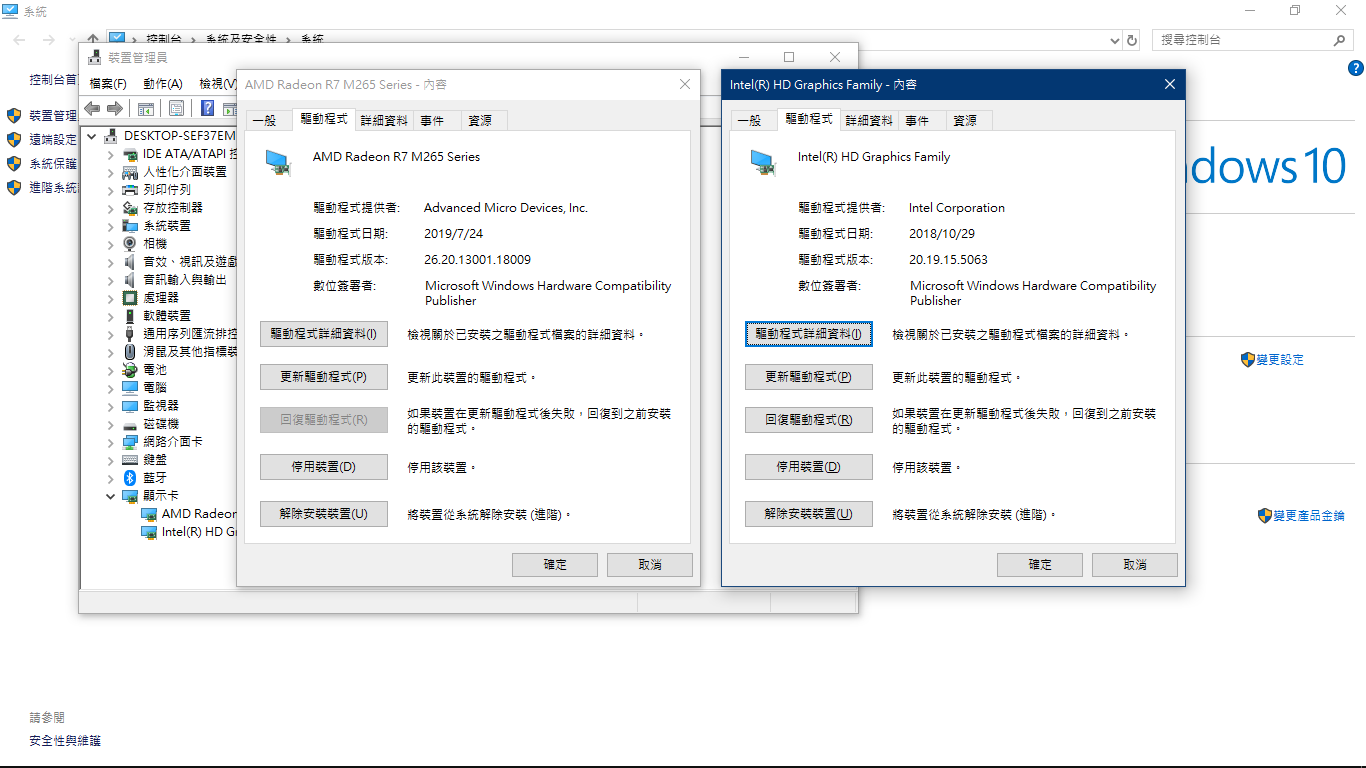Click the display adapter icon beside 顯示卡
1366x768 pixels.
(x=130, y=496)
